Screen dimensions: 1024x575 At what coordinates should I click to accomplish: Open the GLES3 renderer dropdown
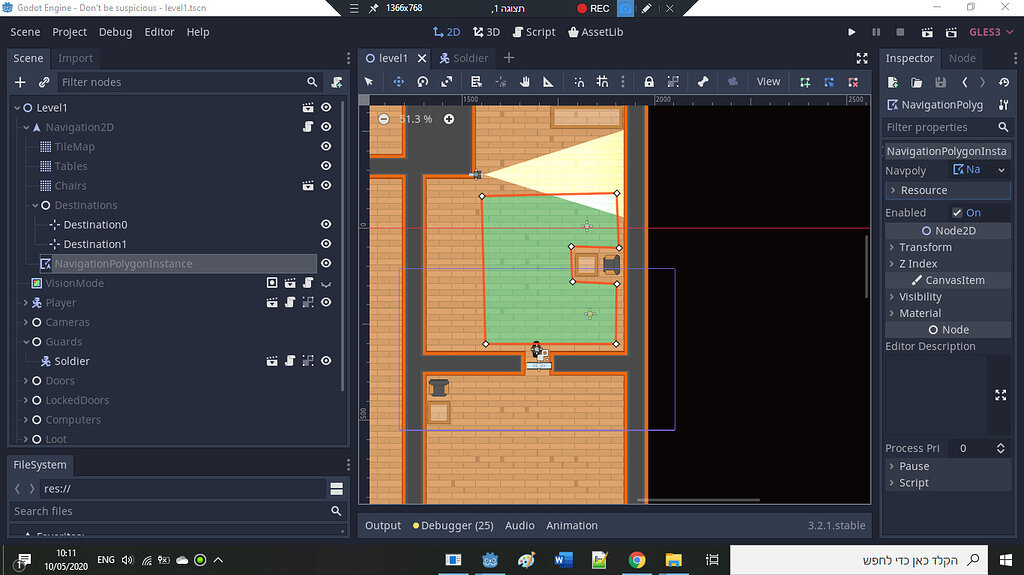click(x=985, y=32)
